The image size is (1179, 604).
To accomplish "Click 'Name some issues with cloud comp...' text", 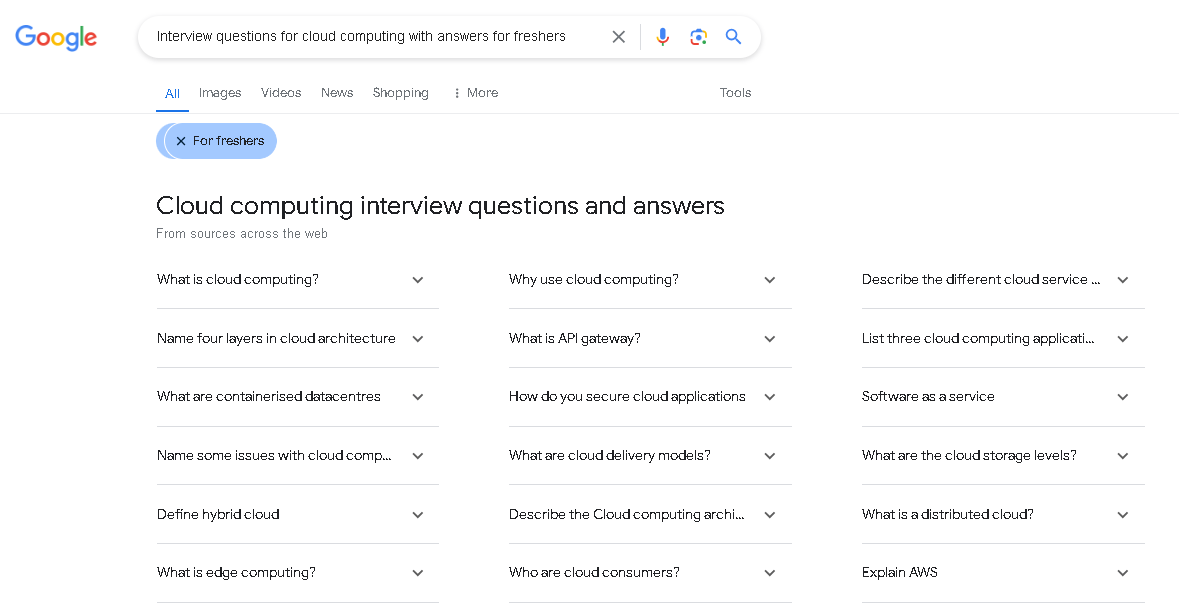I will pos(274,455).
